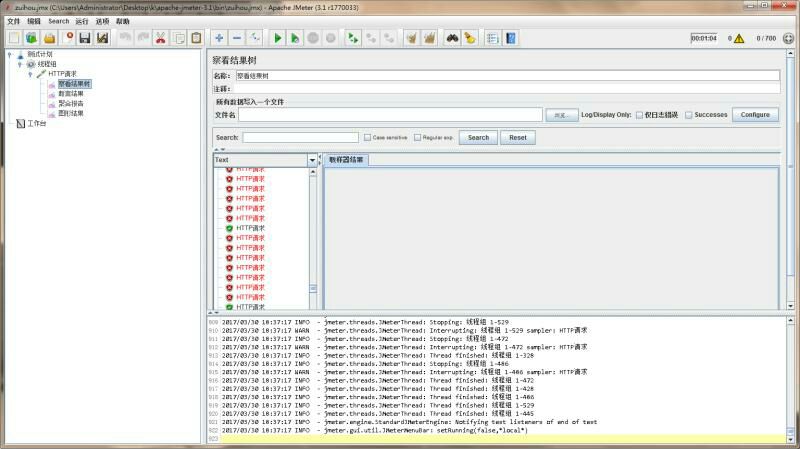
Task: Enable the 仅日志错误 checkbox
Action: [x=640, y=115]
